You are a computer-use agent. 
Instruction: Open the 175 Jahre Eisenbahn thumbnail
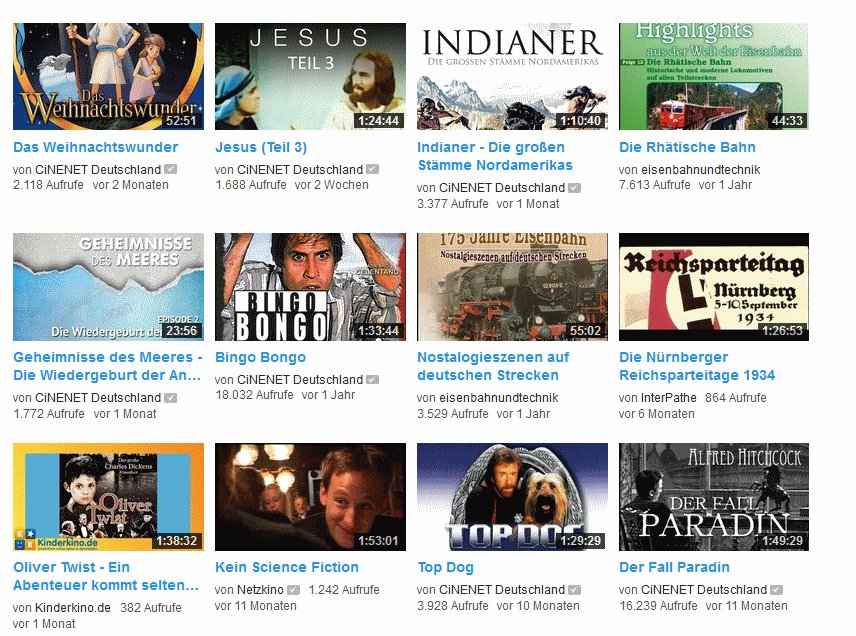click(x=512, y=287)
